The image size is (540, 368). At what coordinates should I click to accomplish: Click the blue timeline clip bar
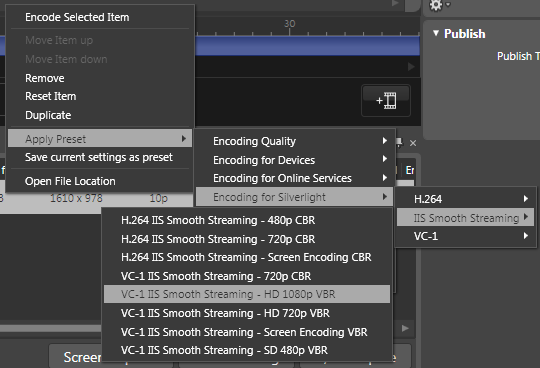(308, 46)
